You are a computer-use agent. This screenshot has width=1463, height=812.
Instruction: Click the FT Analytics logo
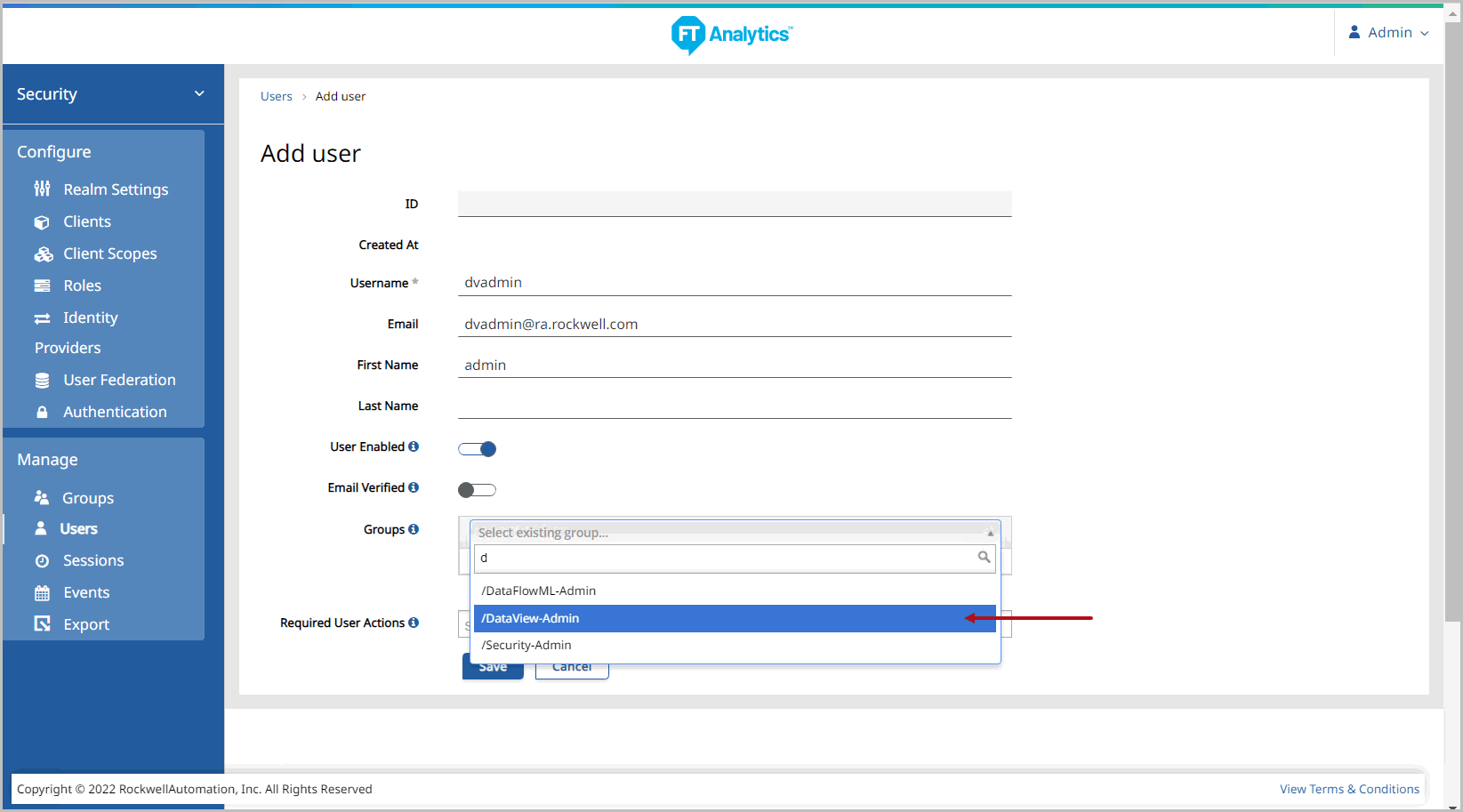click(731, 35)
